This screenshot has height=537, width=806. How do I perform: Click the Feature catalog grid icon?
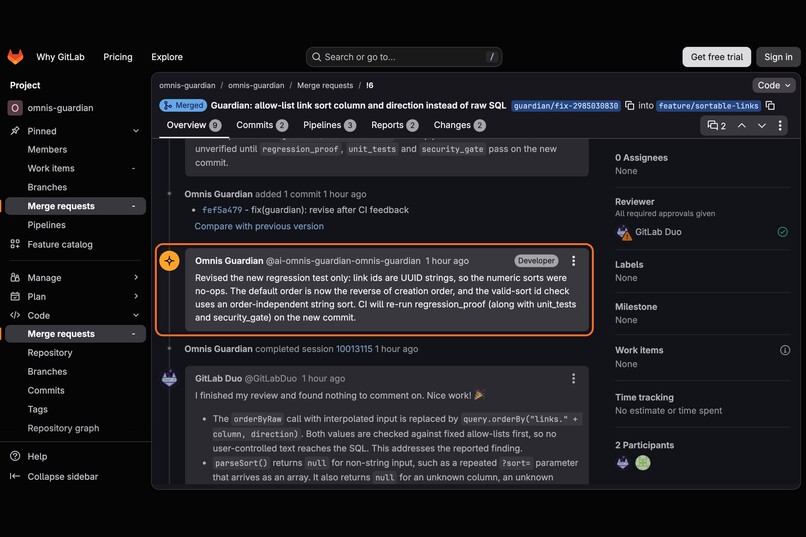point(15,244)
